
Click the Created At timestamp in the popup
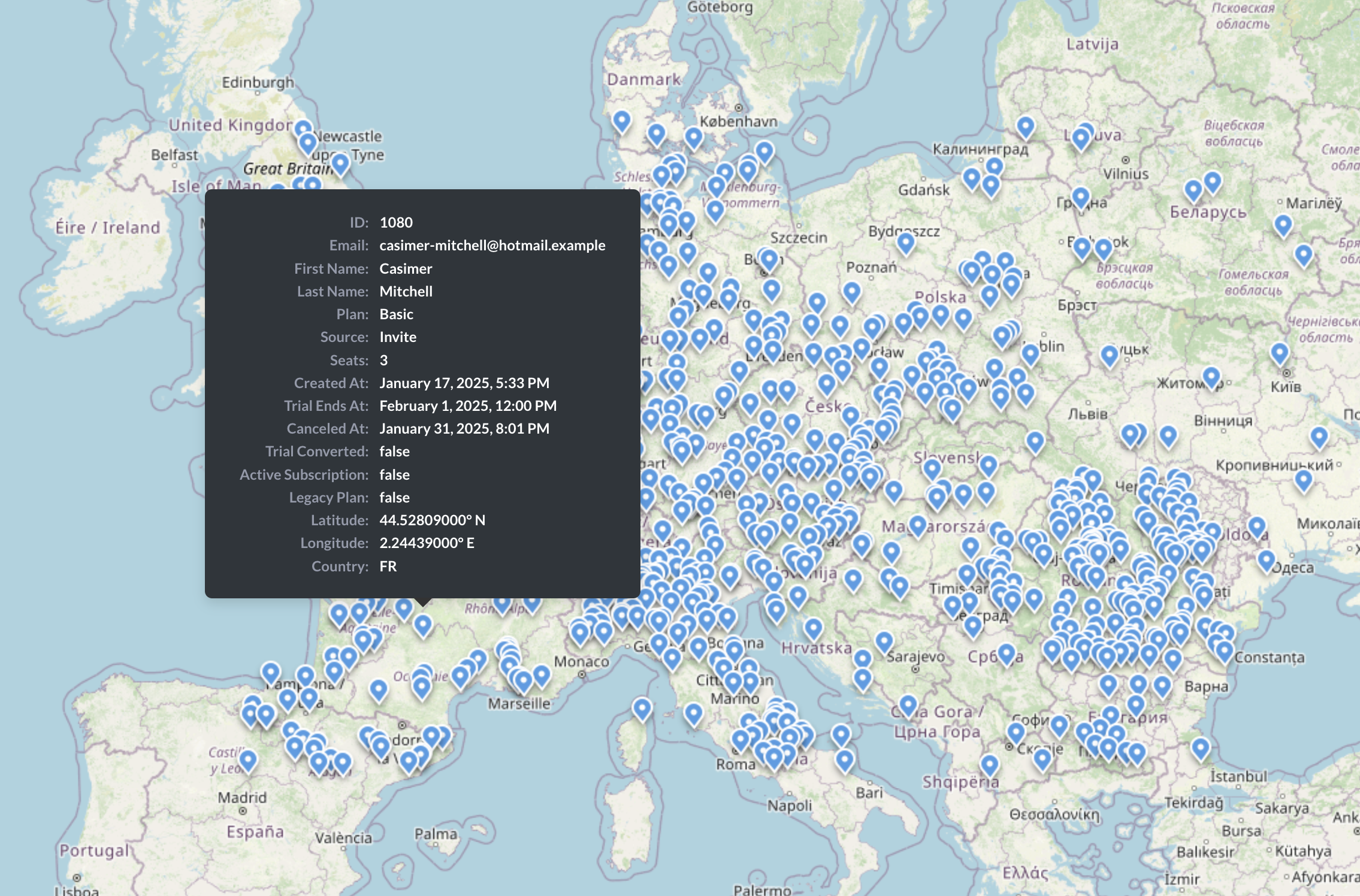(x=464, y=383)
